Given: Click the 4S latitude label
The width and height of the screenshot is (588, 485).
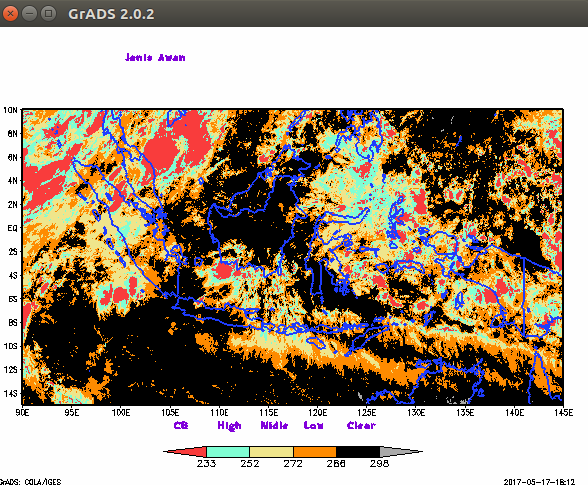Looking at the screenshot, I should click(12, 275).
